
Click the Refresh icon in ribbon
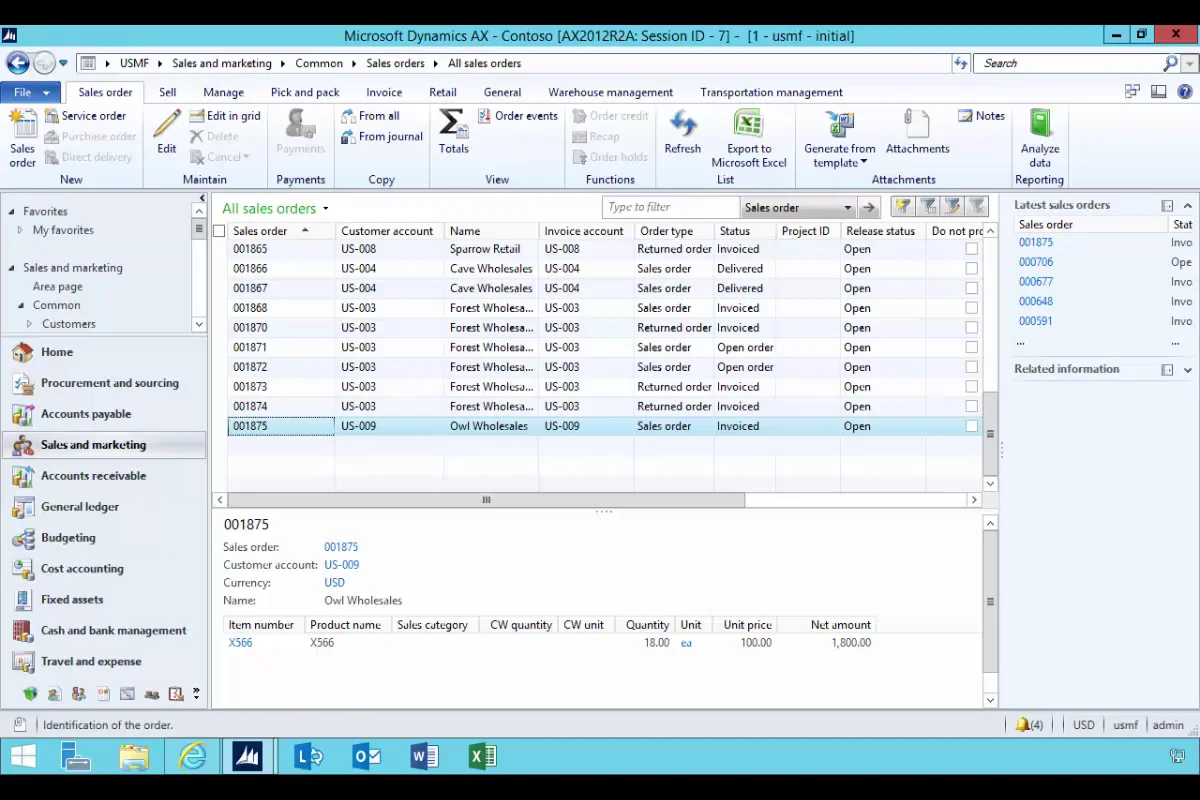[x=682, y=125]
